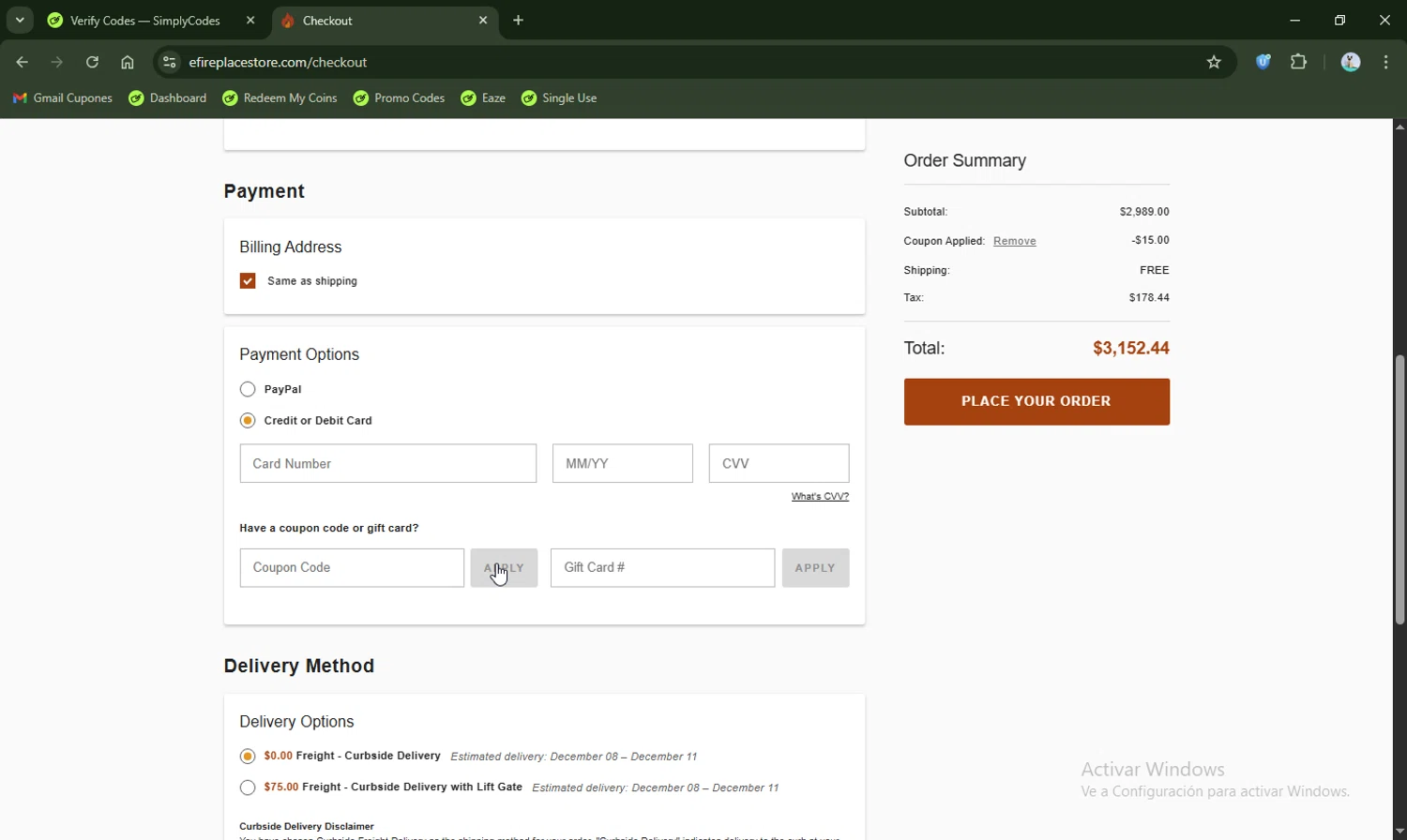Screen dimensions: 1407x840
Task: Open the Dashboard bookmark
Action: click(168, 98)
